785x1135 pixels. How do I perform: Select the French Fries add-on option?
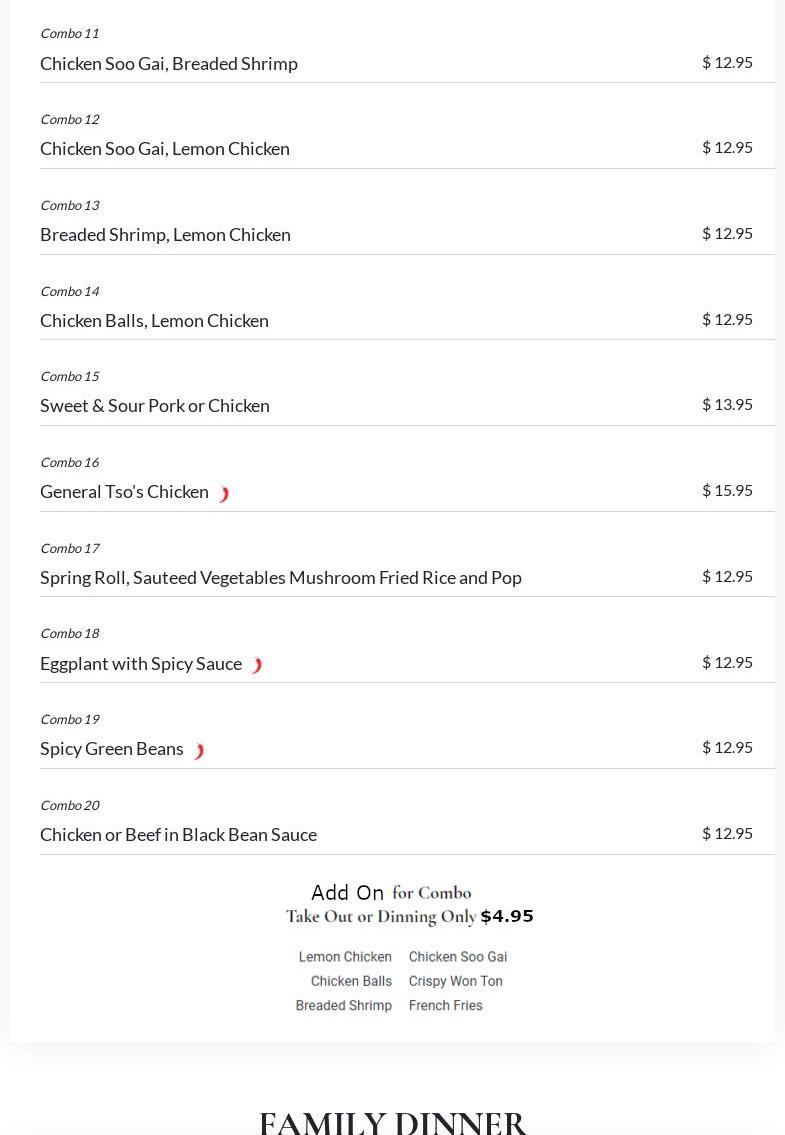445,1005
